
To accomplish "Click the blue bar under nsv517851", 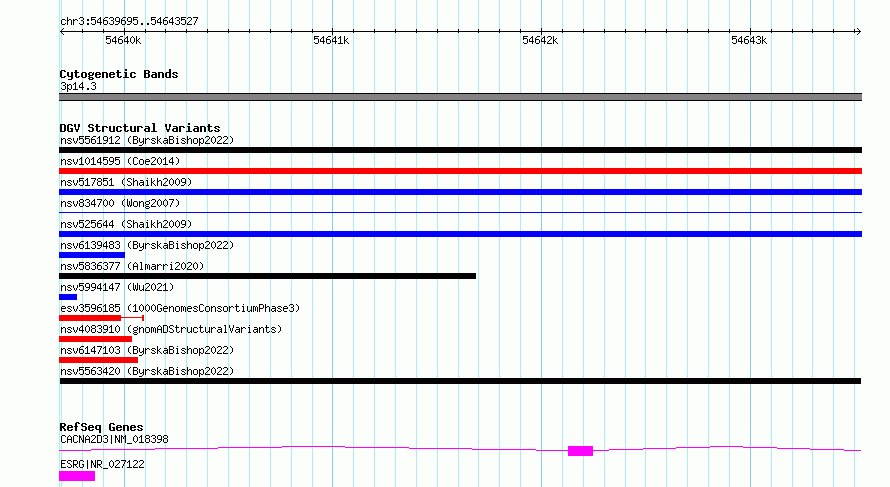I will tap(460, 192).
